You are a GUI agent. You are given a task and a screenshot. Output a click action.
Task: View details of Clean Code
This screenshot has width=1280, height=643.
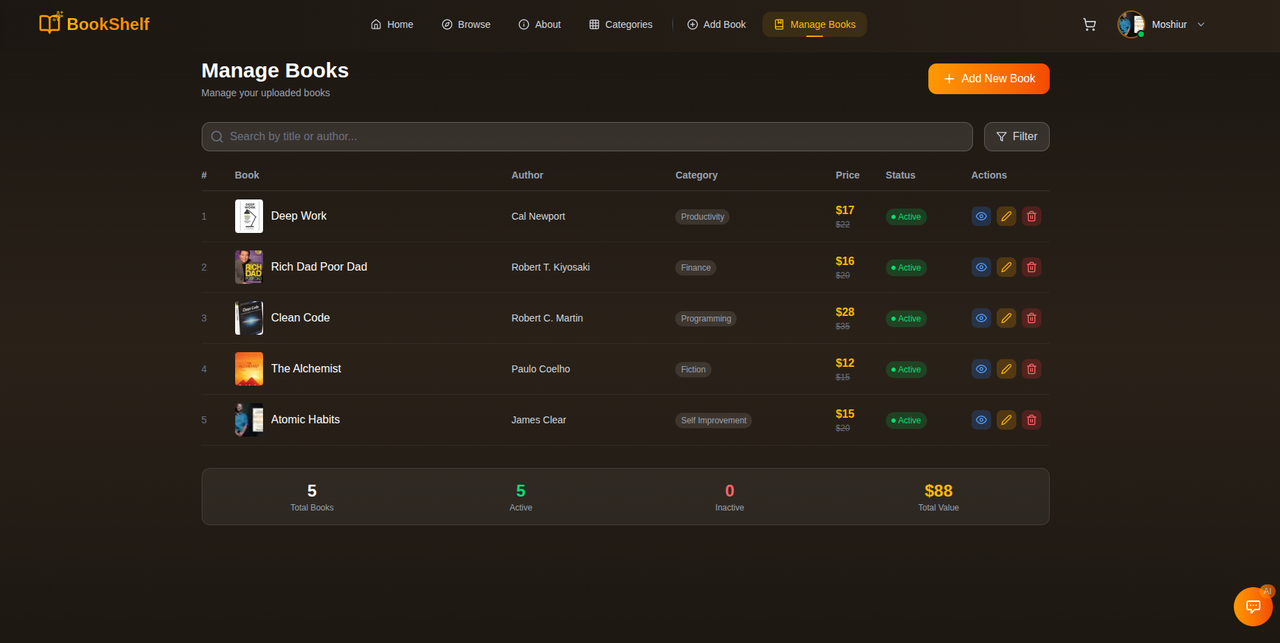[x=981, y=318]
